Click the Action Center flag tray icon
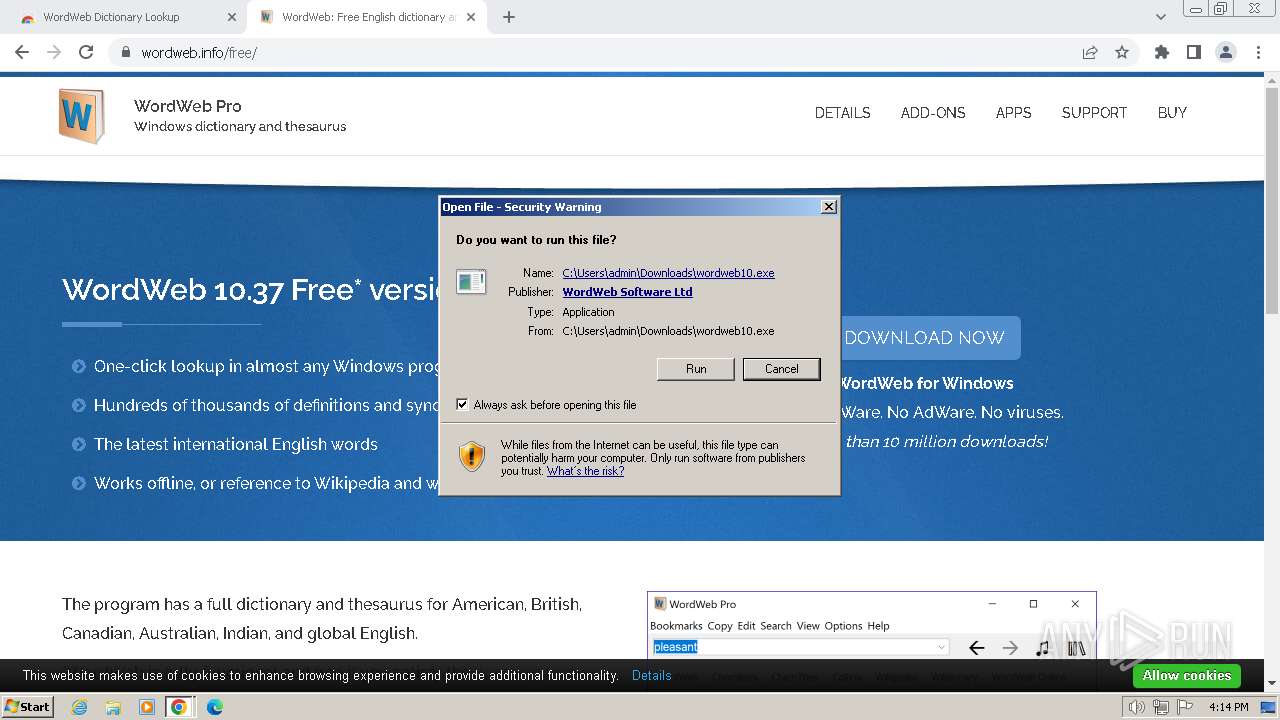The image size is (1280, 720). point(1183,707)
